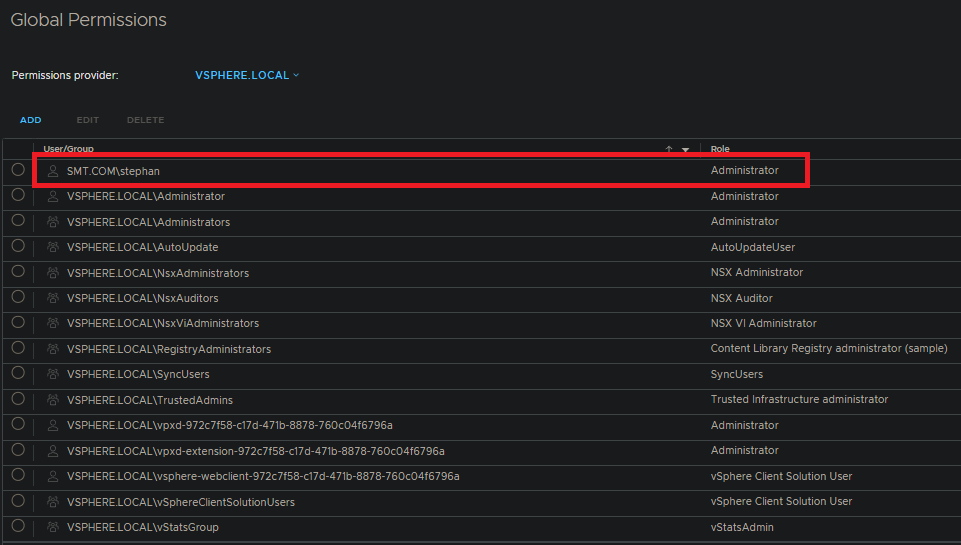Click the group icon beside VSPHERE.LOCAL\Administrators

[53, 222]
